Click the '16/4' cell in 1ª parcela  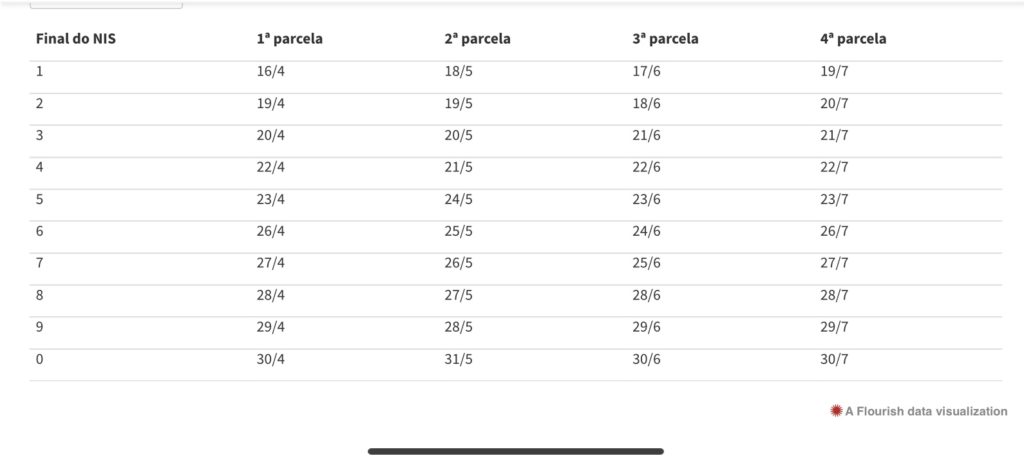point(271,71)
